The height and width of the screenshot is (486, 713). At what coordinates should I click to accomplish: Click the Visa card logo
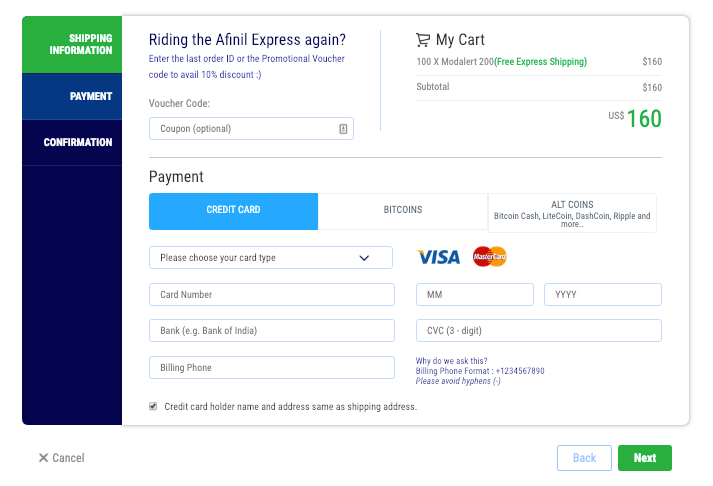coord(438,257)
